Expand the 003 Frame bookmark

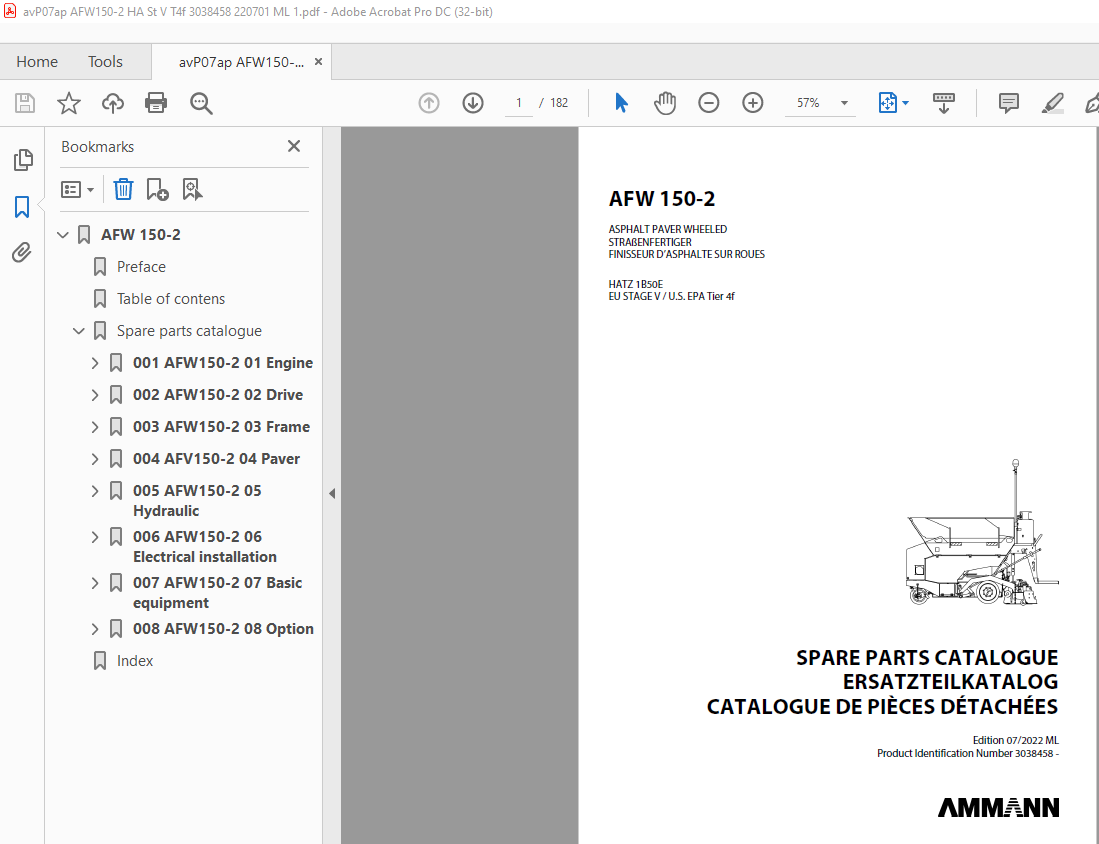tap(95, 427)
